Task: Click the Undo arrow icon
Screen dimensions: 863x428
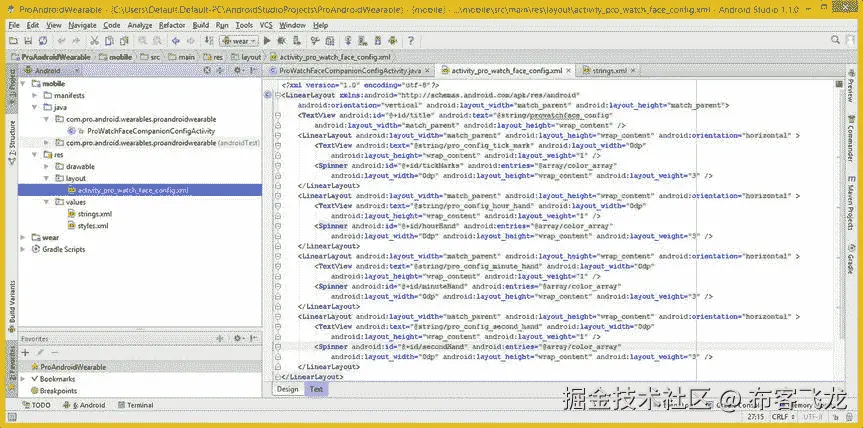Action: point(62,41)
